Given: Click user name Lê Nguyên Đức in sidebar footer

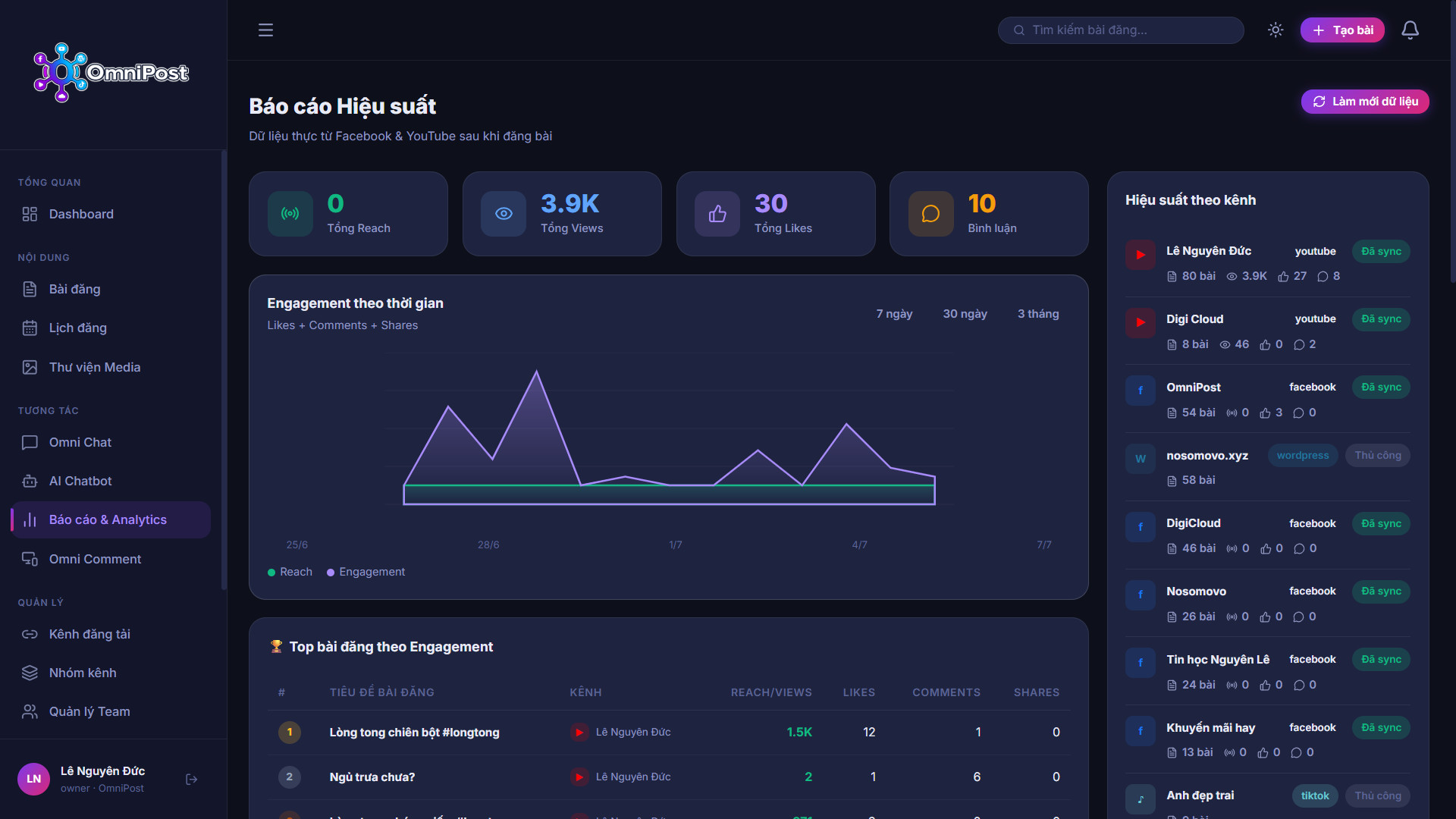Looking at the screenshot, I should 102,771.
